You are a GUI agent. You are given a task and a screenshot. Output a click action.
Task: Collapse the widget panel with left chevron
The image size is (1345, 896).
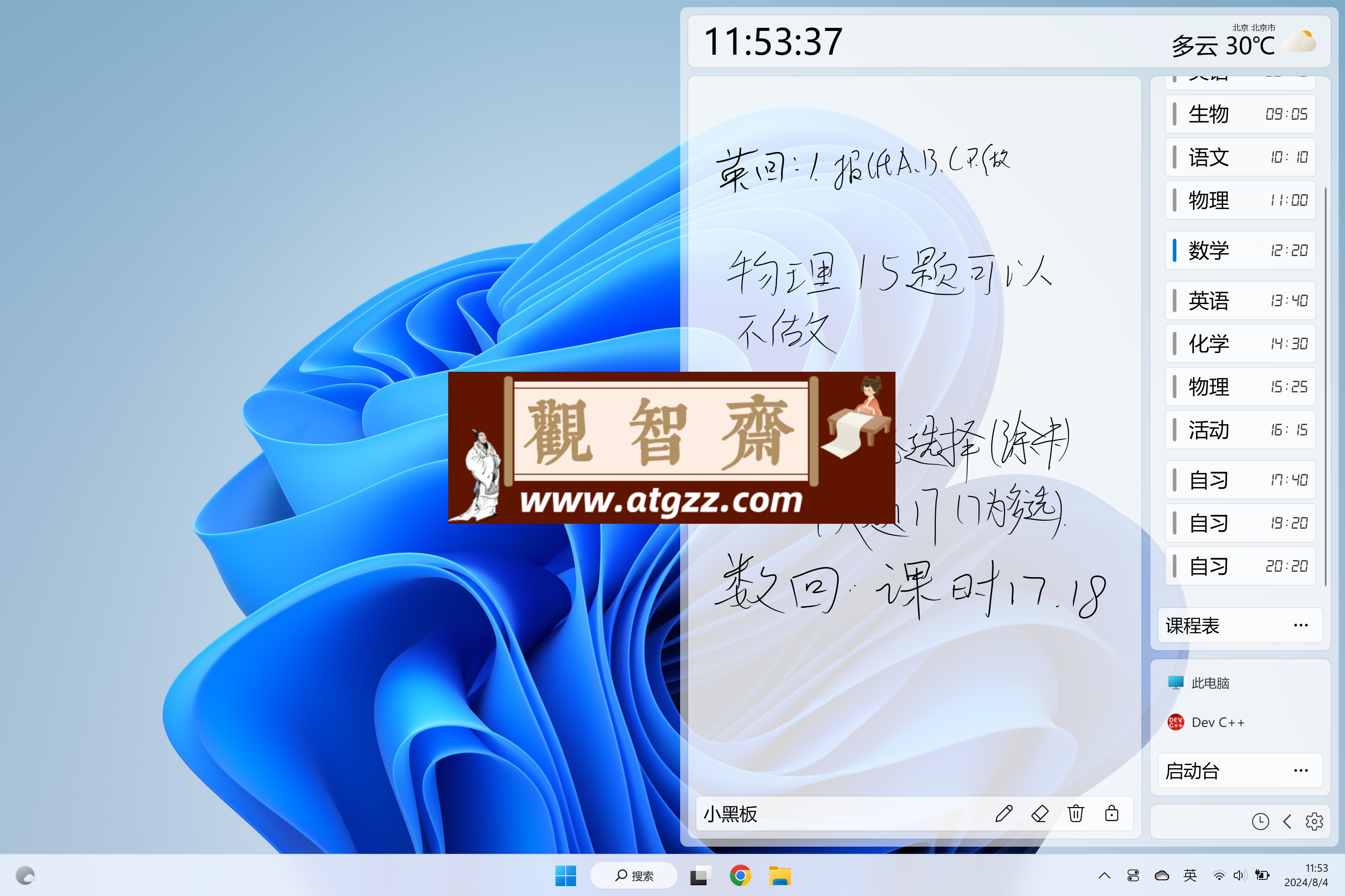1287,822
